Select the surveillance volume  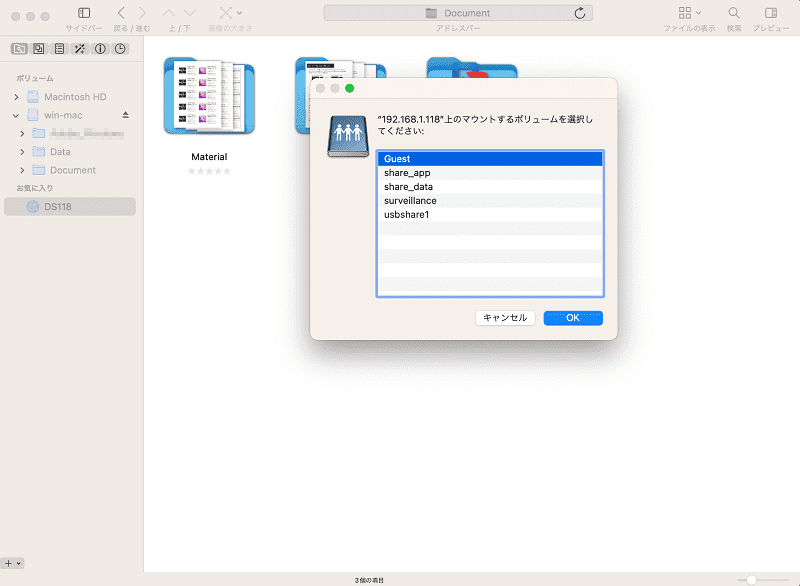(x=490, y=201)
